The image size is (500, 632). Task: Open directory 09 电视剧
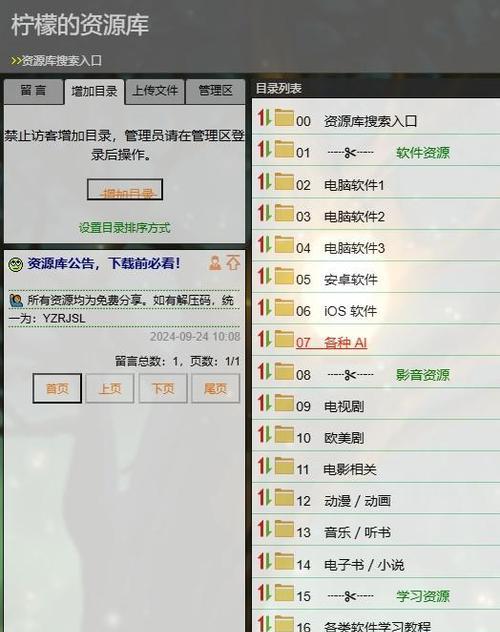coord(330,406)
